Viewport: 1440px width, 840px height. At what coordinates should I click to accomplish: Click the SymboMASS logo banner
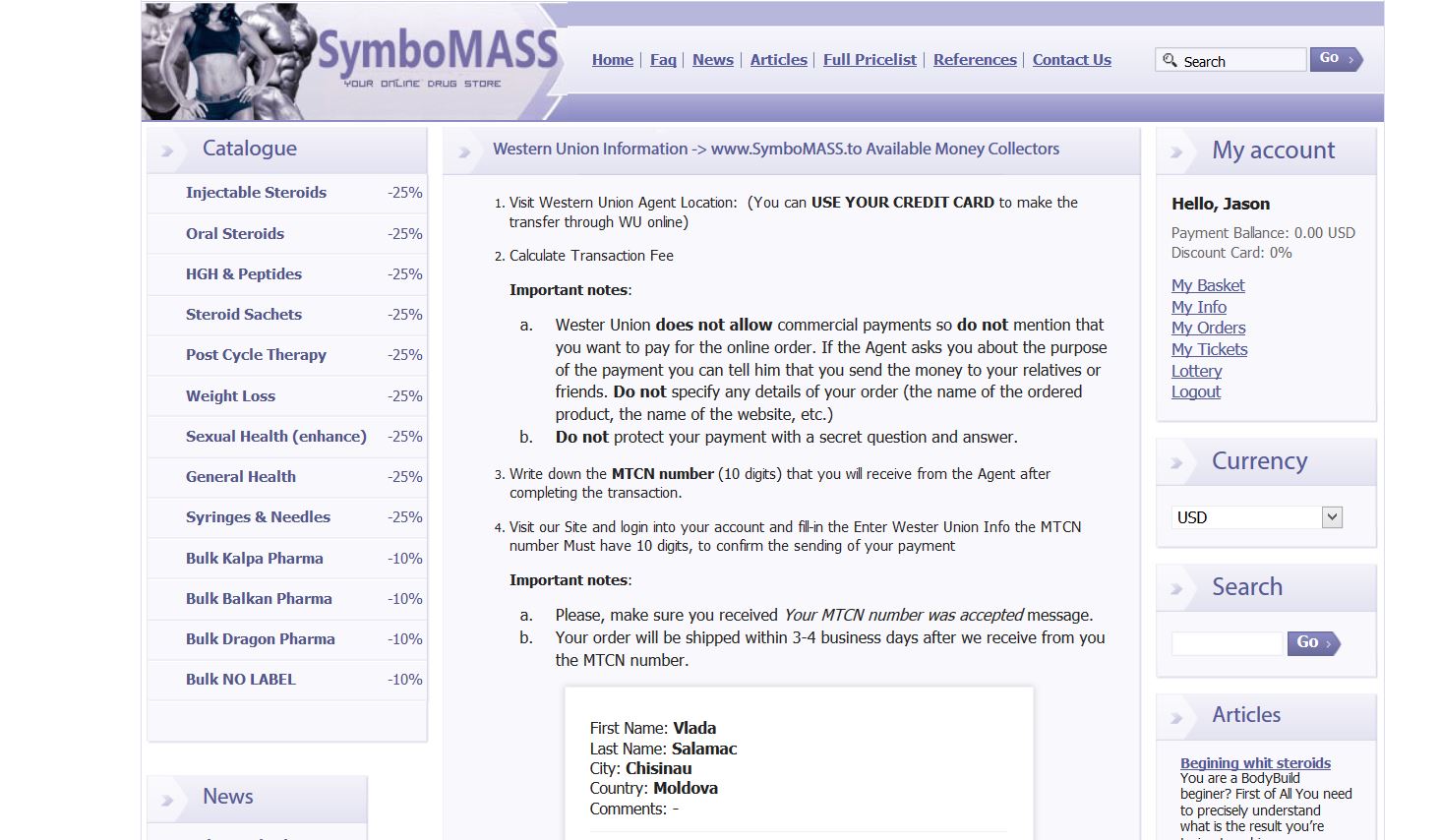click(354, 61)
